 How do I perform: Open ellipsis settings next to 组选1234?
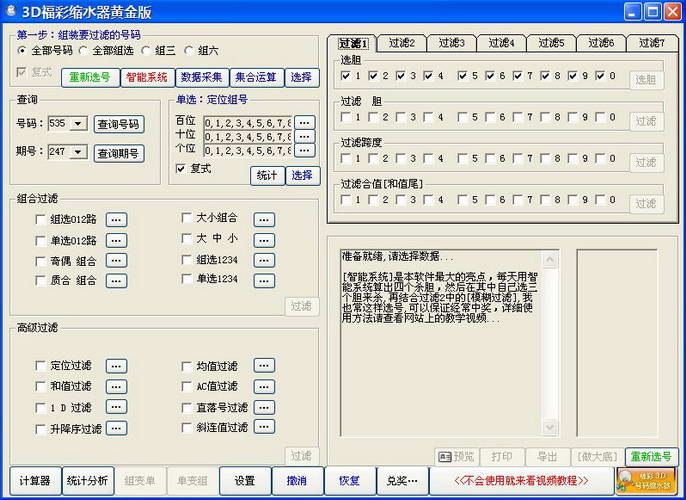(264, 261)
